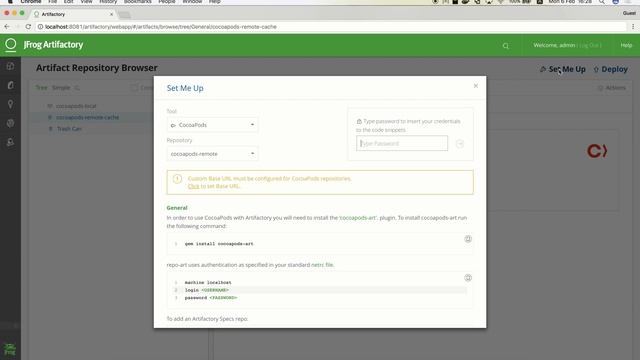Image resolution: width=640 pixels, height=360 pixels.
Task: Open the Chrome menu in macOS bar
Action: coord(31,2)
